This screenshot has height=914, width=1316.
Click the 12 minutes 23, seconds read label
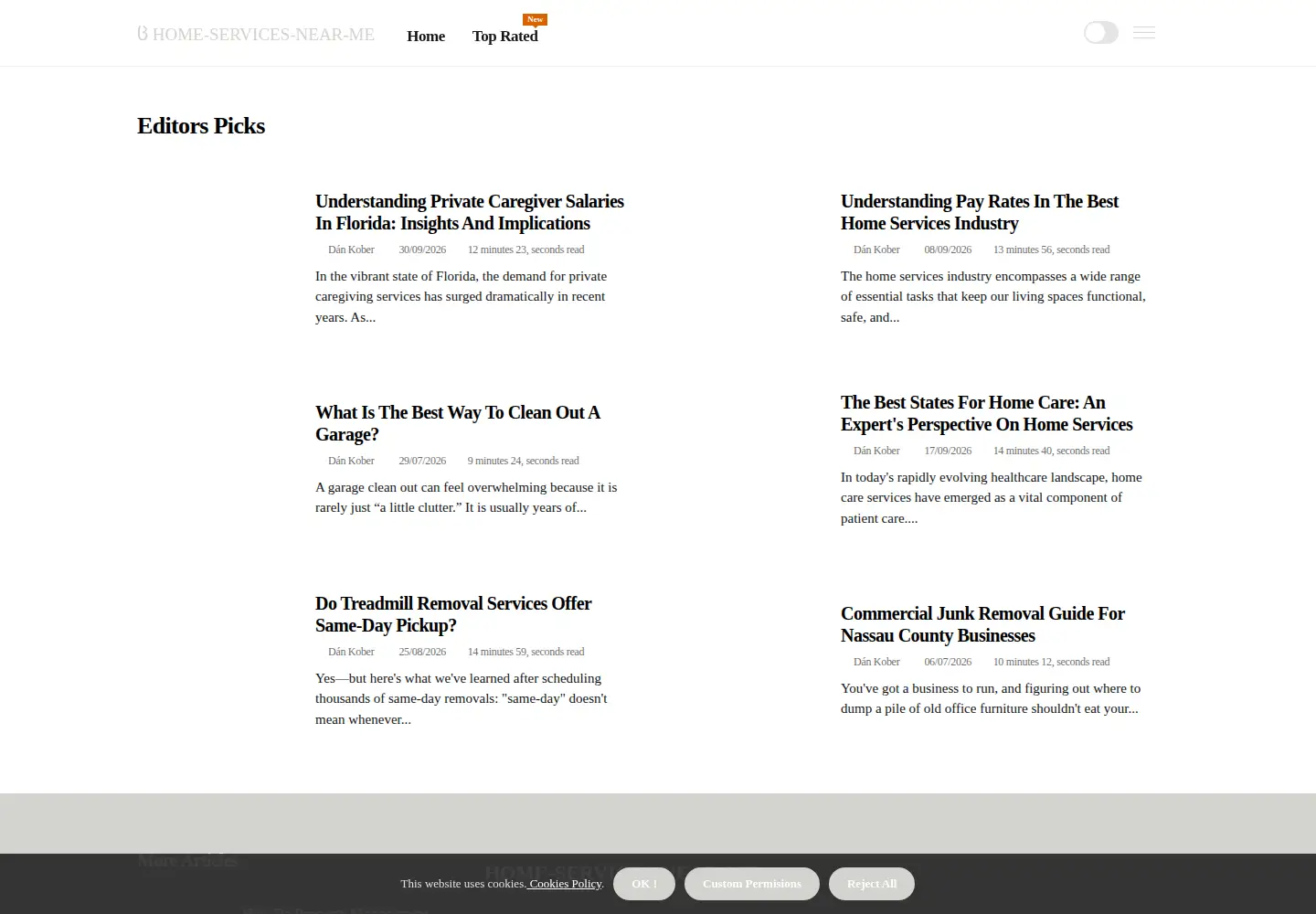click(525, 250)
